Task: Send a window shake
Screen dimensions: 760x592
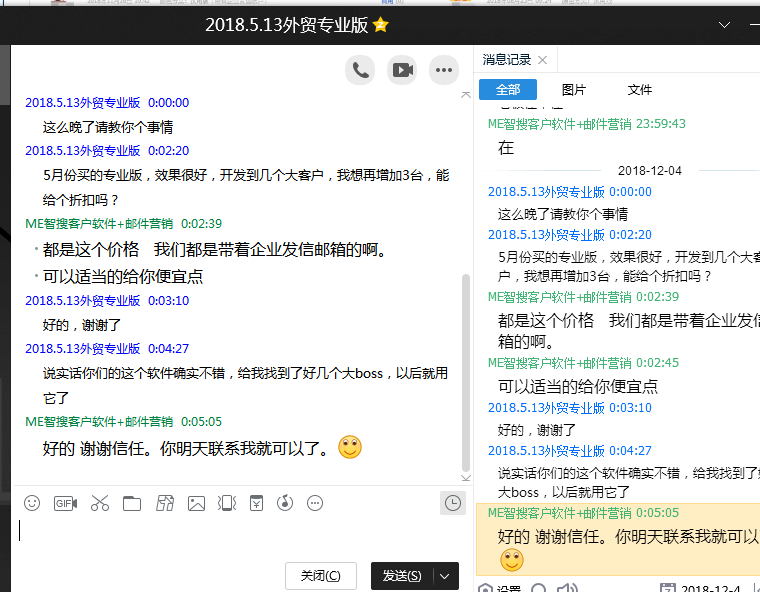Action: point(226,503)
